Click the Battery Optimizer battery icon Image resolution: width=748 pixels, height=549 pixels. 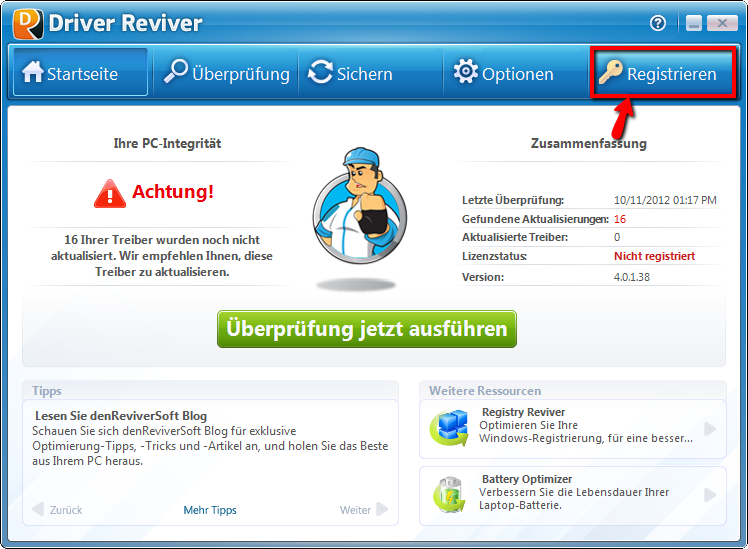(x=449, y=495)
